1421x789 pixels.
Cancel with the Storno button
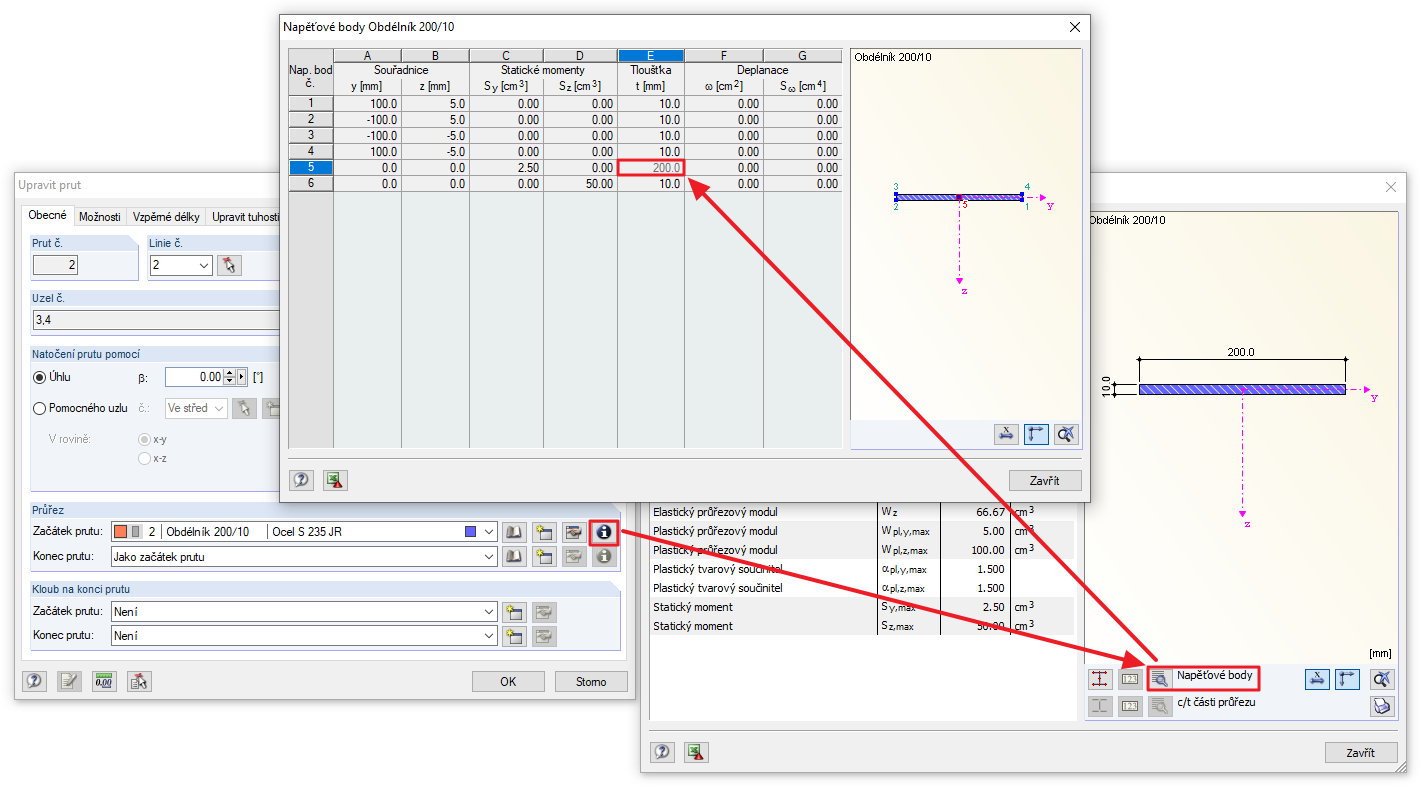coord(591,682)
